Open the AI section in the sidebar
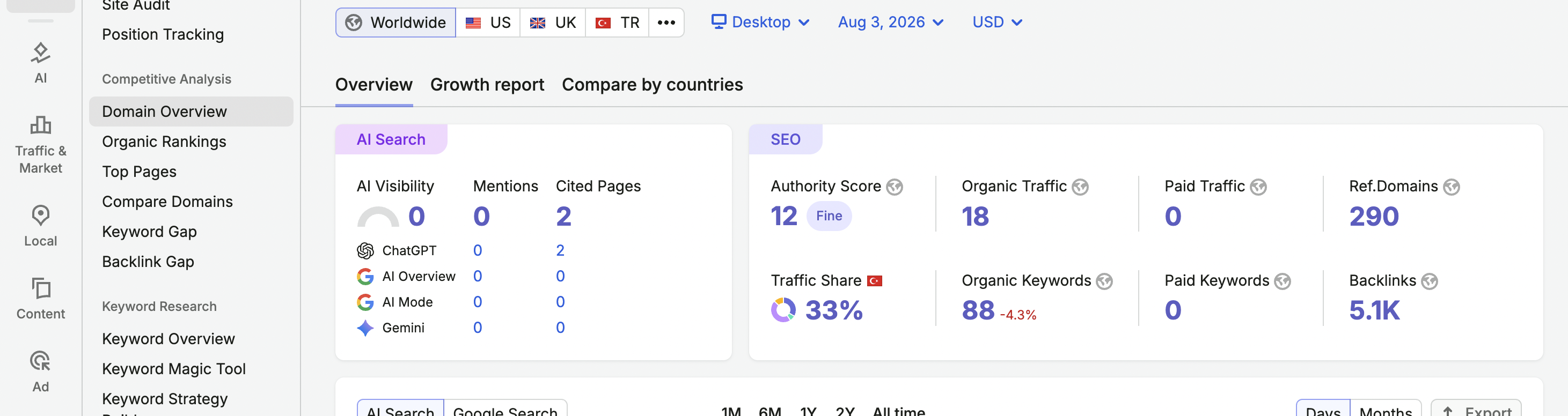Image resolution: width=1568 pixels, height=416 pixels. pos(40,63)
